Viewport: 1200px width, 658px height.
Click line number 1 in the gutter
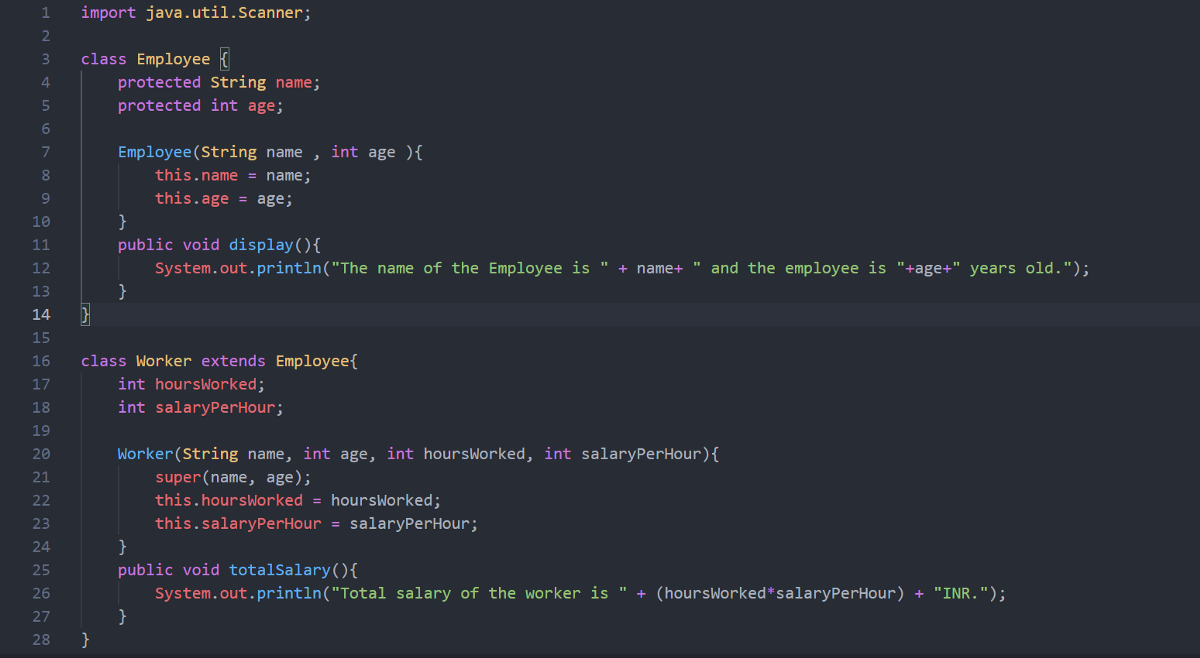click(45, 12)
